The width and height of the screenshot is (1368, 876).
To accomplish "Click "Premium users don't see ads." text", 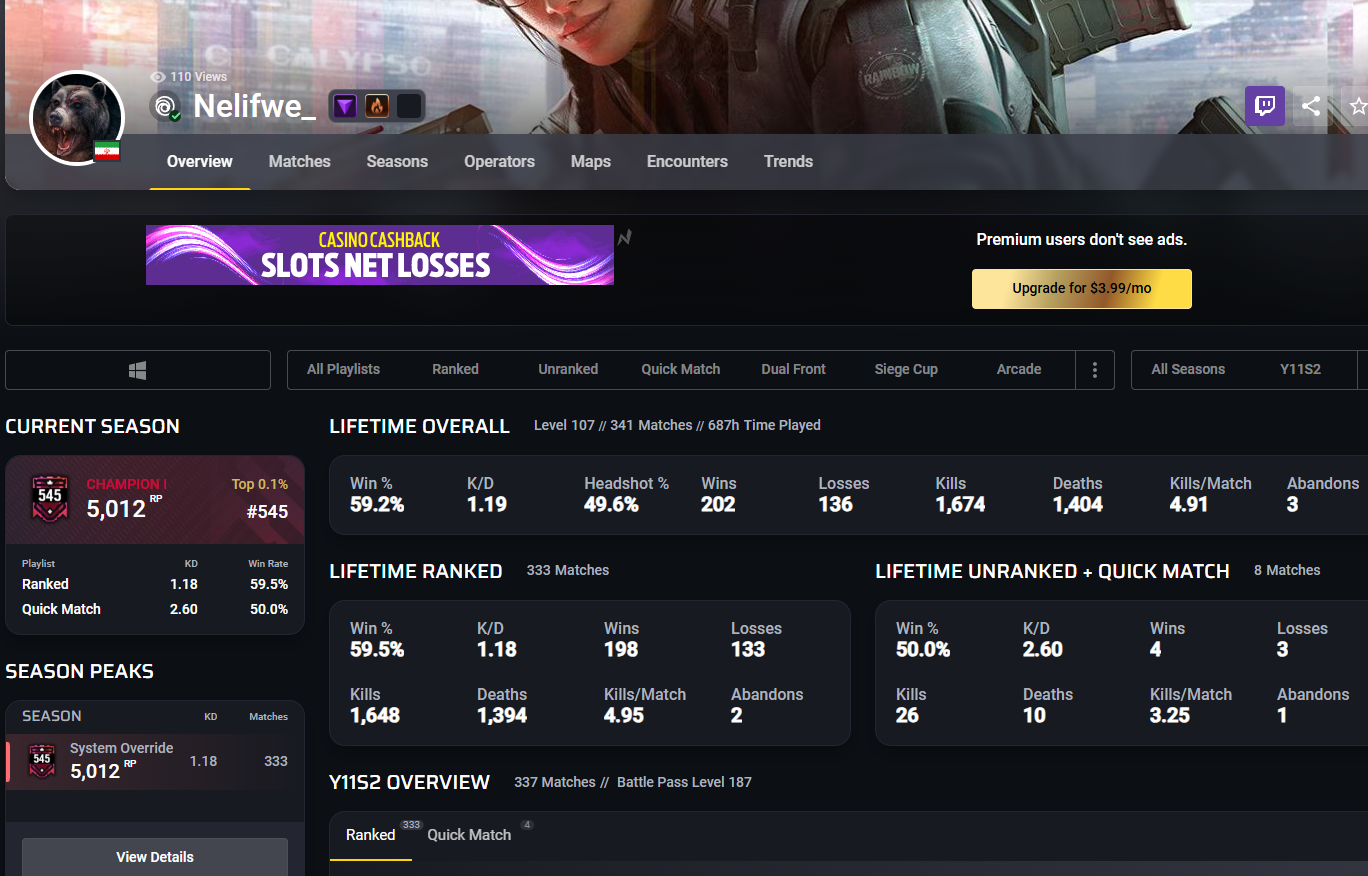I will (x=1082, y=240).
